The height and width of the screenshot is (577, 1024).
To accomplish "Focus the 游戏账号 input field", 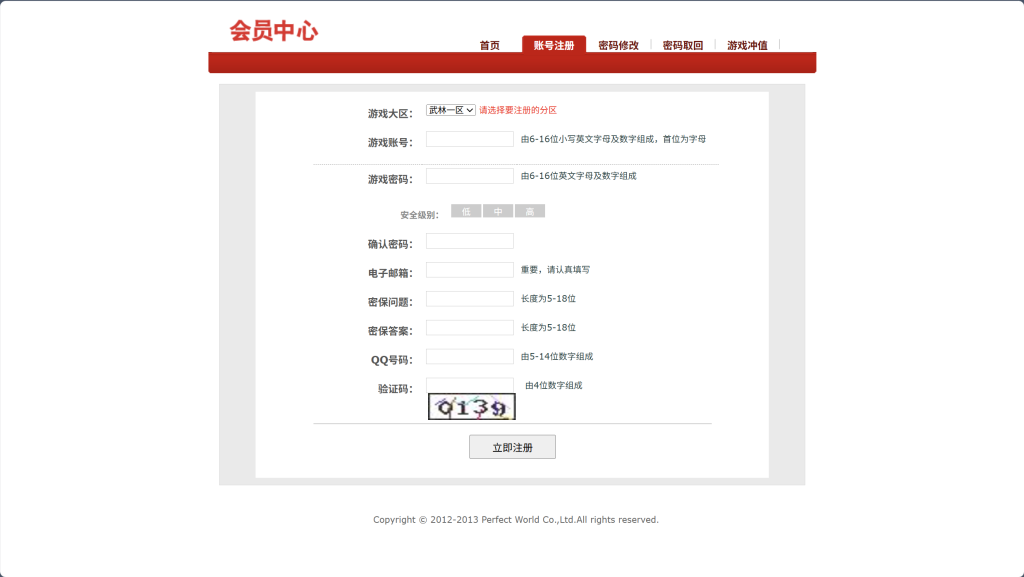I will click(469, 139).
